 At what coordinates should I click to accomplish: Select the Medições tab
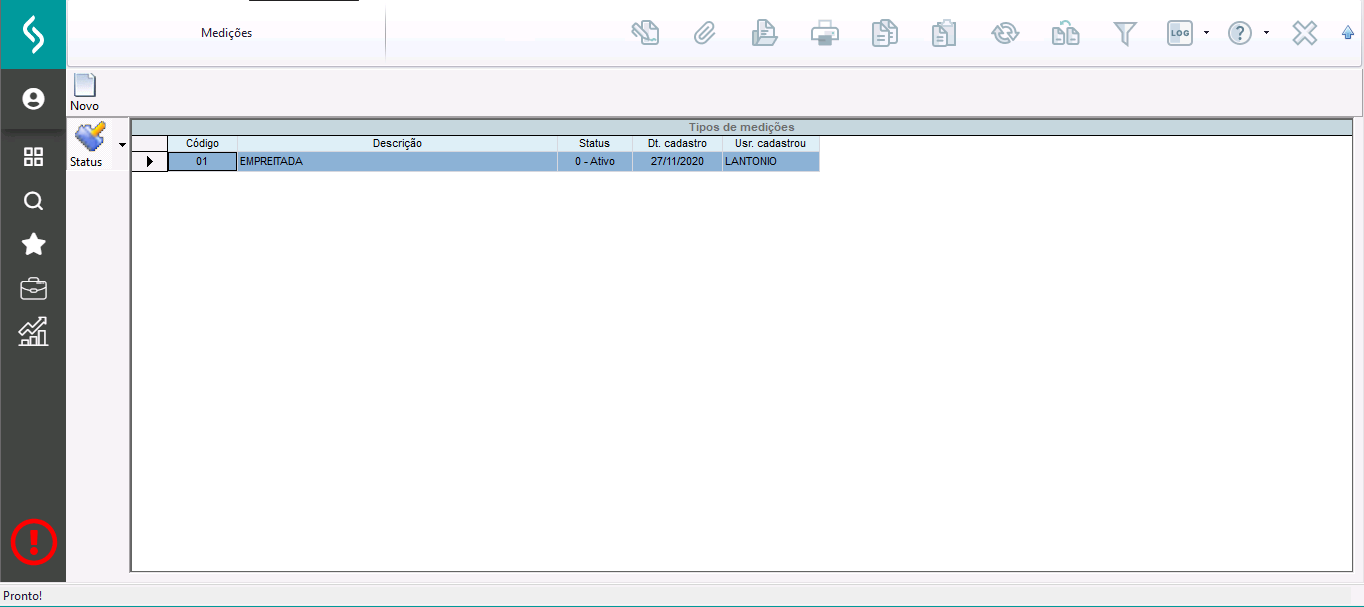(x=226, y=33)
